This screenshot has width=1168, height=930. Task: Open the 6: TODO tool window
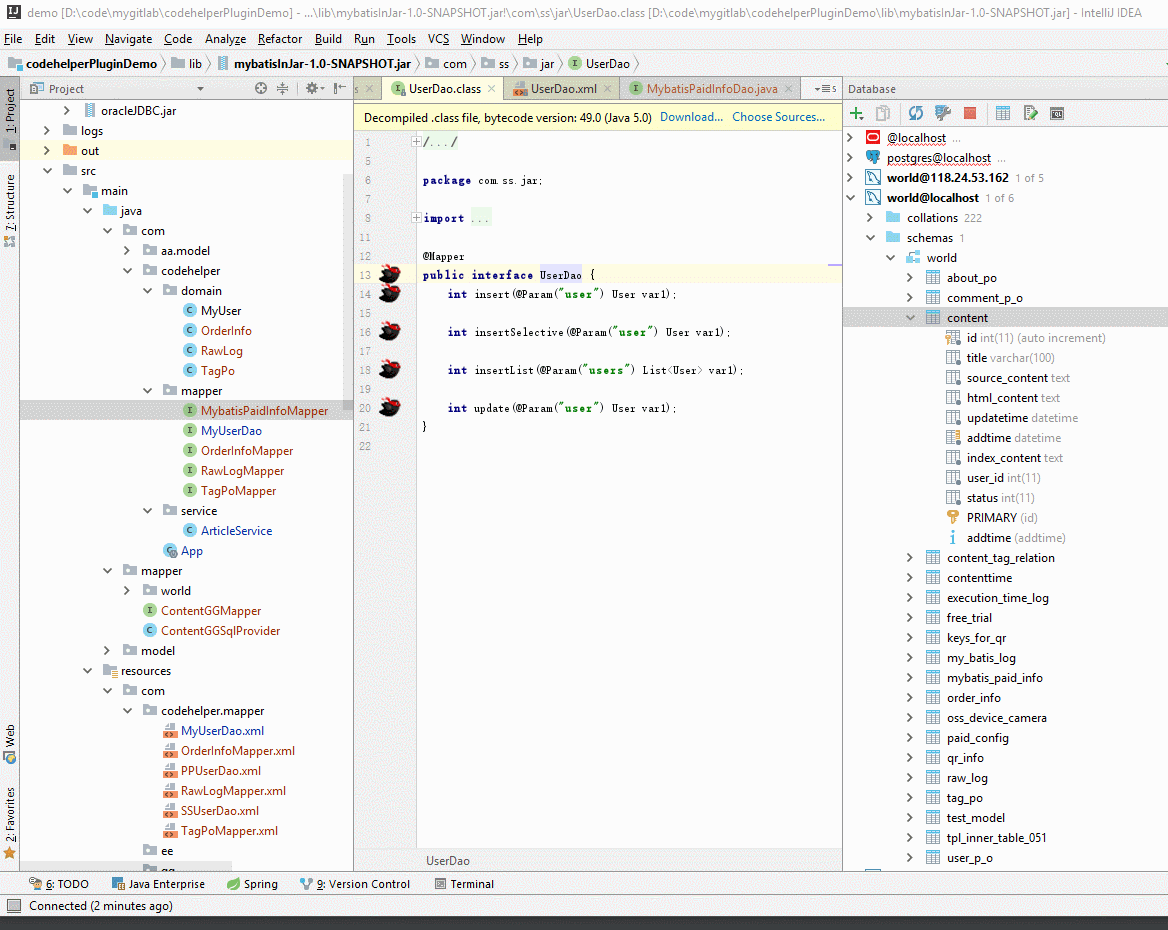pyautogui.click(x=59, y=884)
